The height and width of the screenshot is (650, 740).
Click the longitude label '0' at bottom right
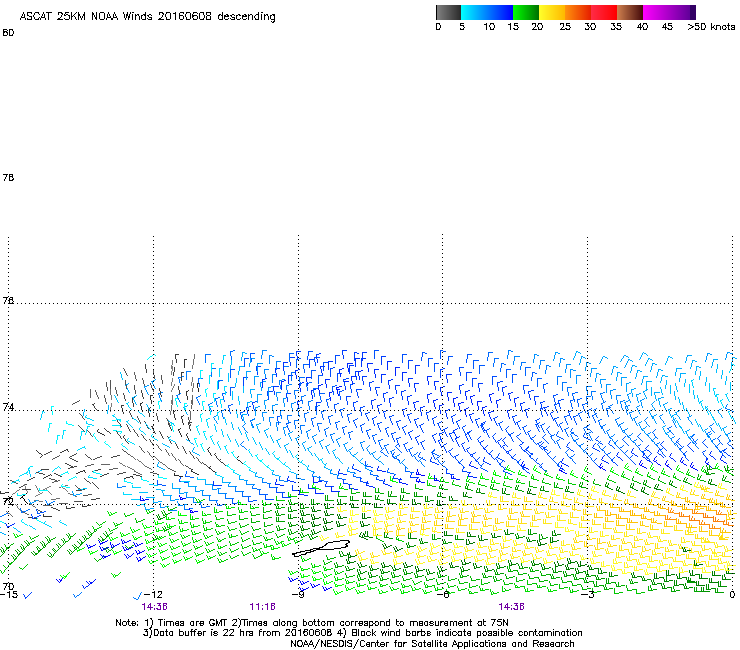point(732,594)
